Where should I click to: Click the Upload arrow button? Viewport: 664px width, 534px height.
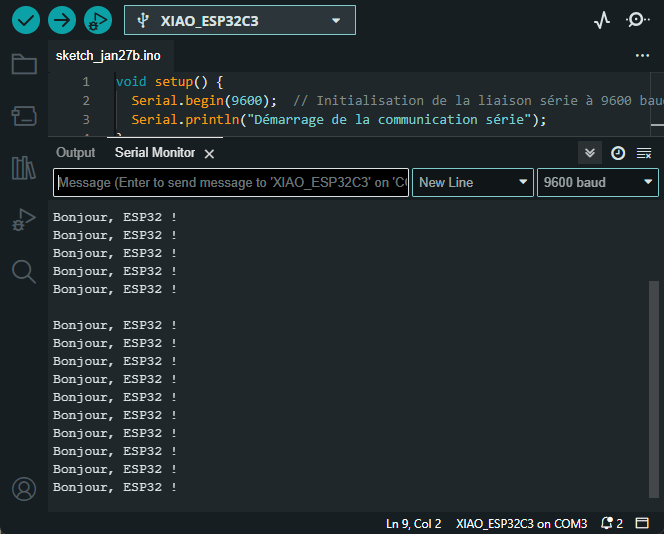click(62, 20)
